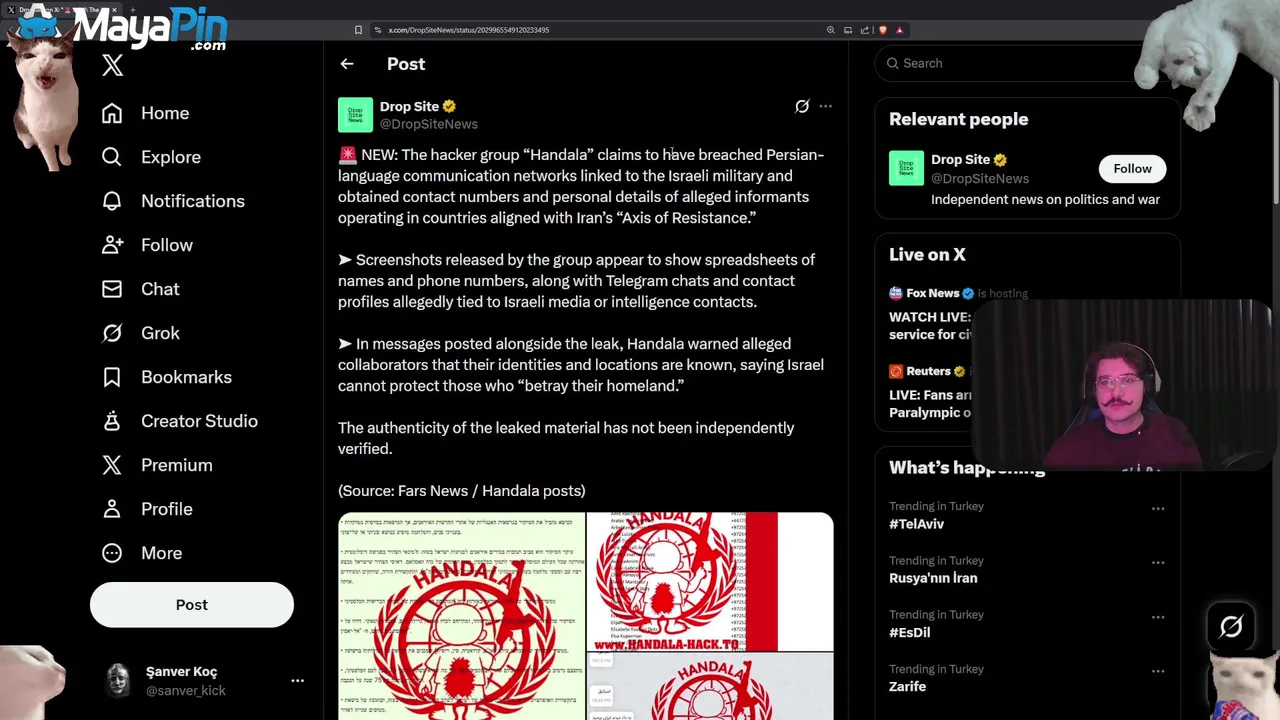Open a new browser tab with plus
Viewport: 1280px width, 720px height.
[131, 10]
